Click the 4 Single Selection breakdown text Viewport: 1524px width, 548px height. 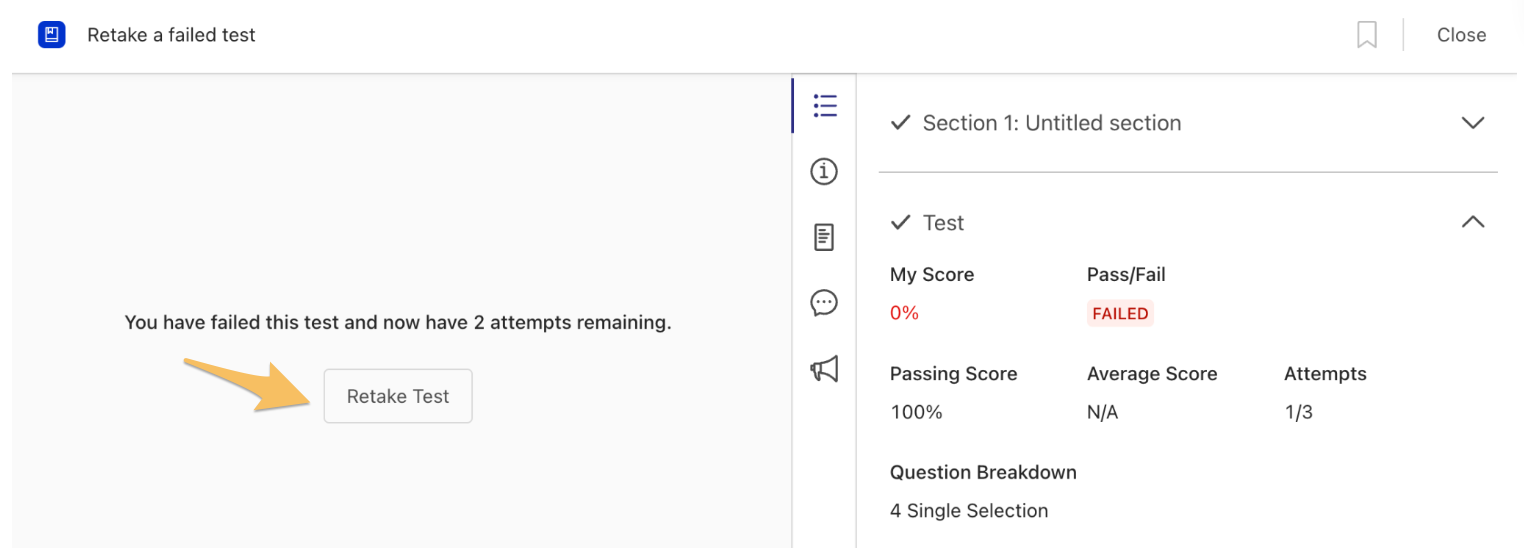969,511
